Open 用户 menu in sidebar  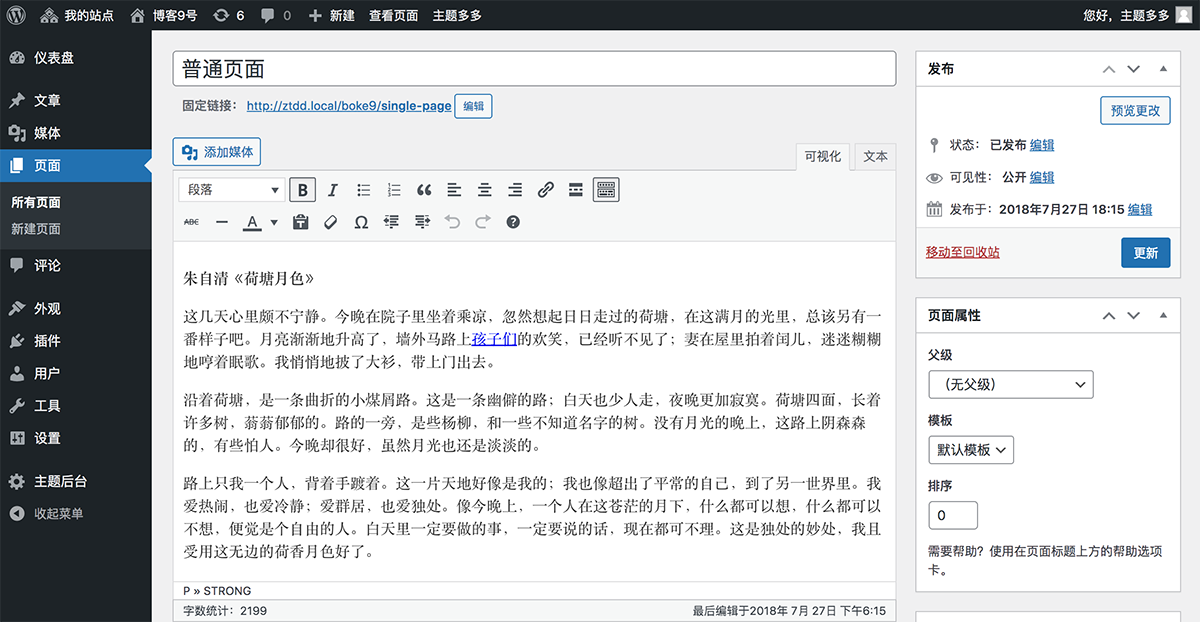(76, 373)
